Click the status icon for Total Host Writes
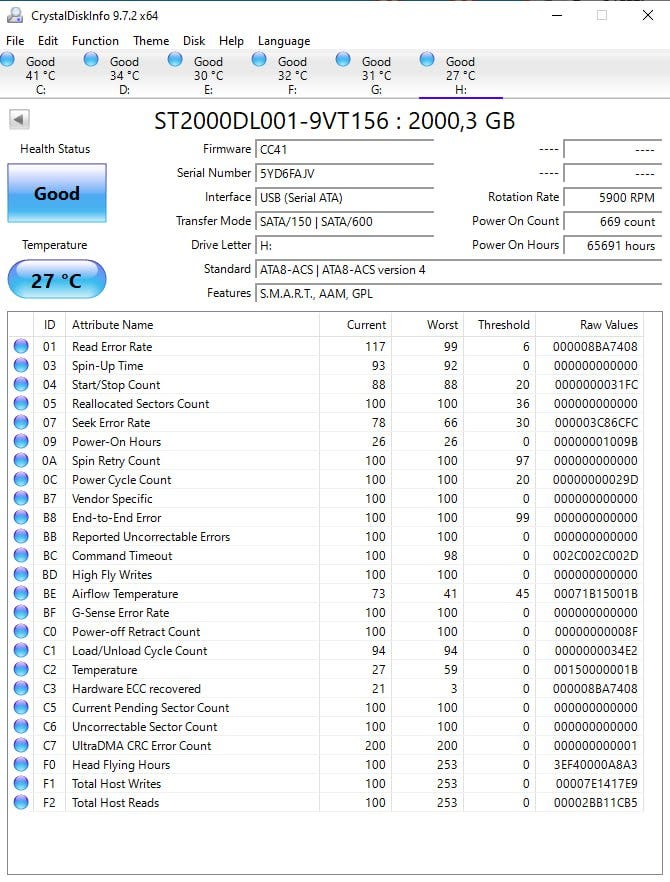This screenshot has height=882, width=670. [x=21, y=784]
